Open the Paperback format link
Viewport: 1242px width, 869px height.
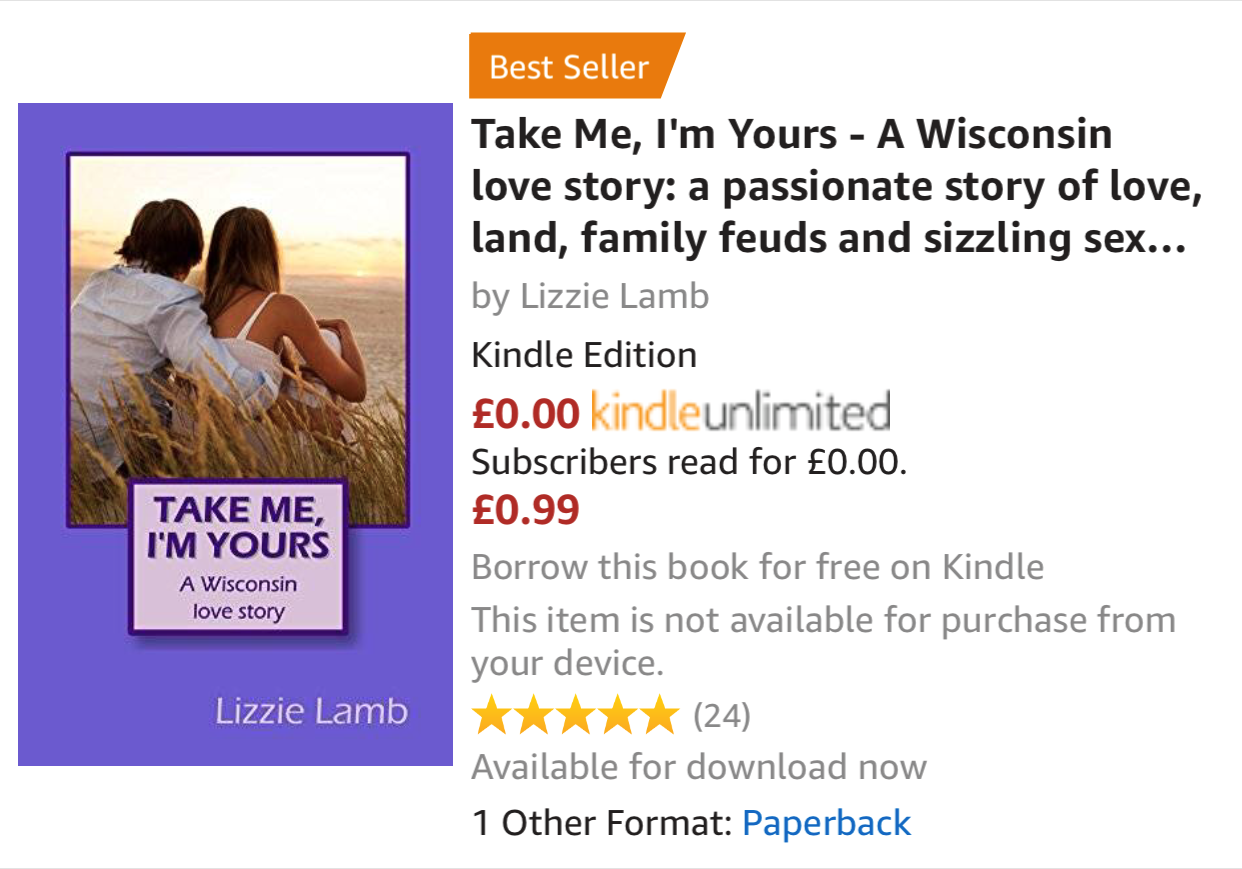(x=826, y=823)
